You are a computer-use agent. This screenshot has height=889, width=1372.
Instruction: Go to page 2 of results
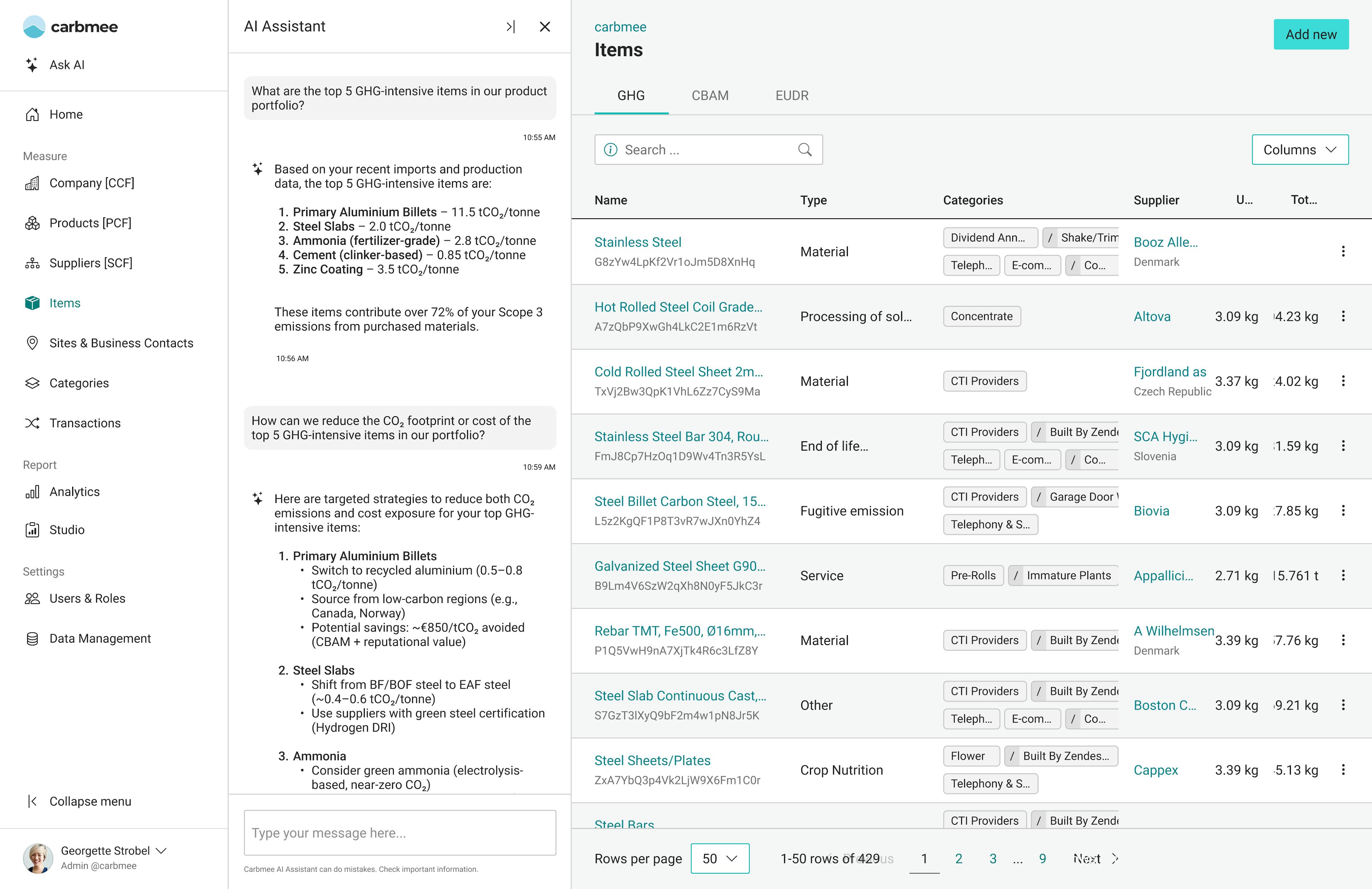958,858
